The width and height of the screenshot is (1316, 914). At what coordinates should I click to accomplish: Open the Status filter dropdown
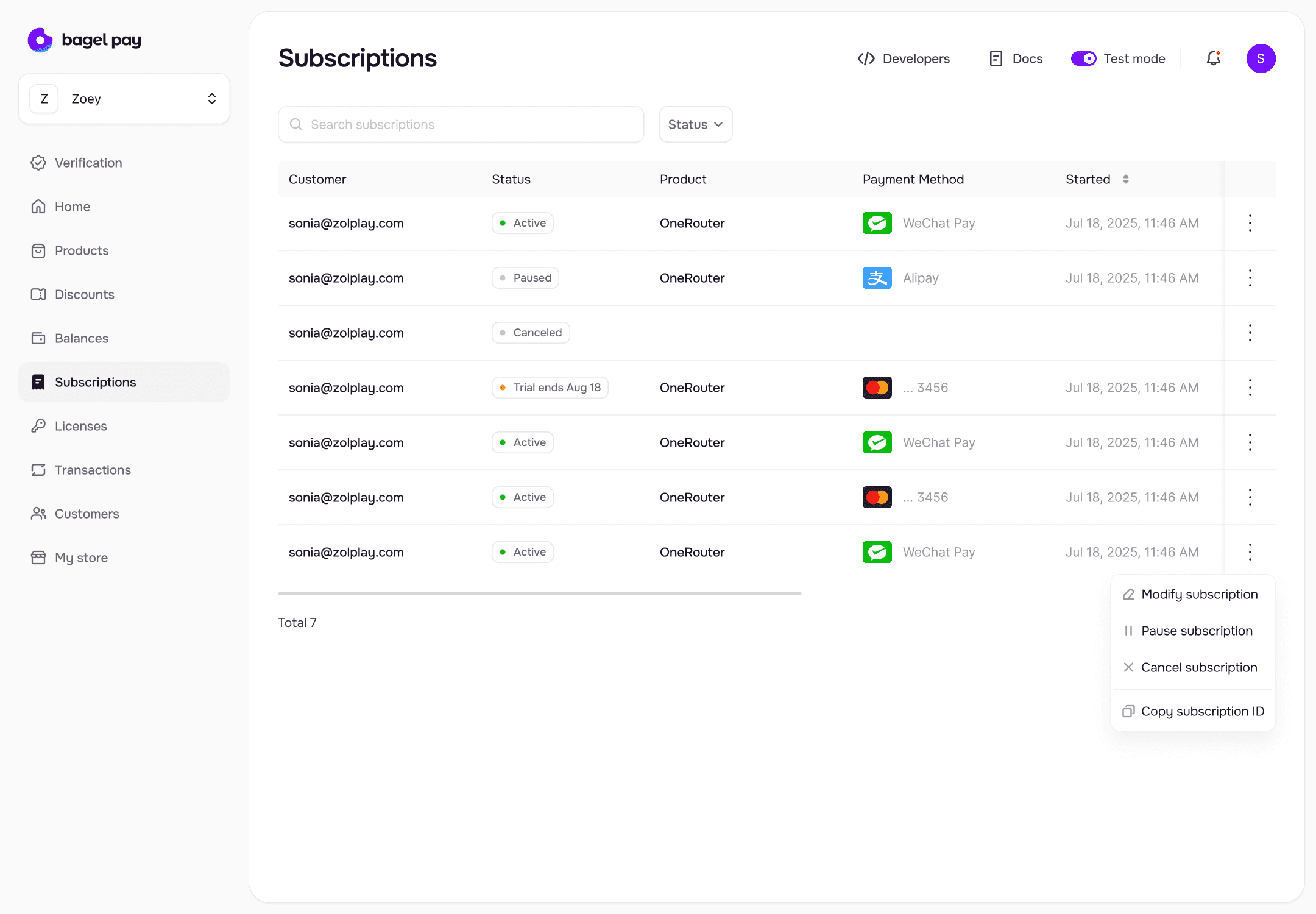[695, 124]
